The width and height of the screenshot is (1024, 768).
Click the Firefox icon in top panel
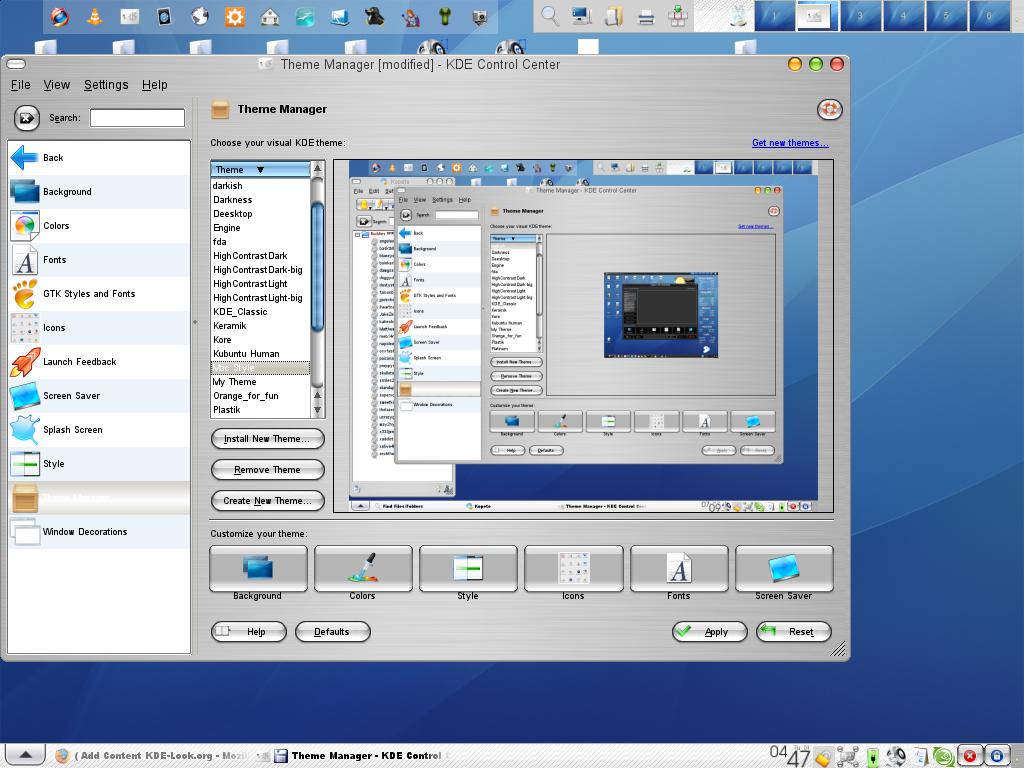point(59,16)
